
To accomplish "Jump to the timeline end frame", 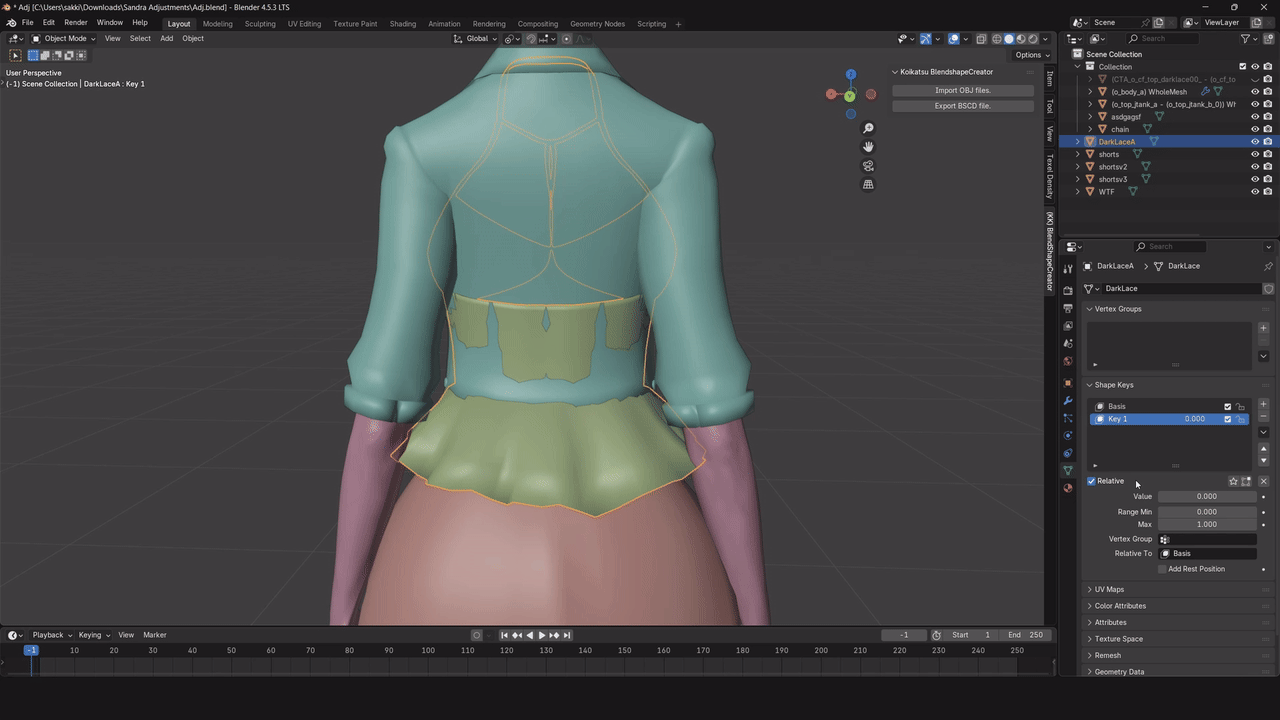I will click(567, 635).
